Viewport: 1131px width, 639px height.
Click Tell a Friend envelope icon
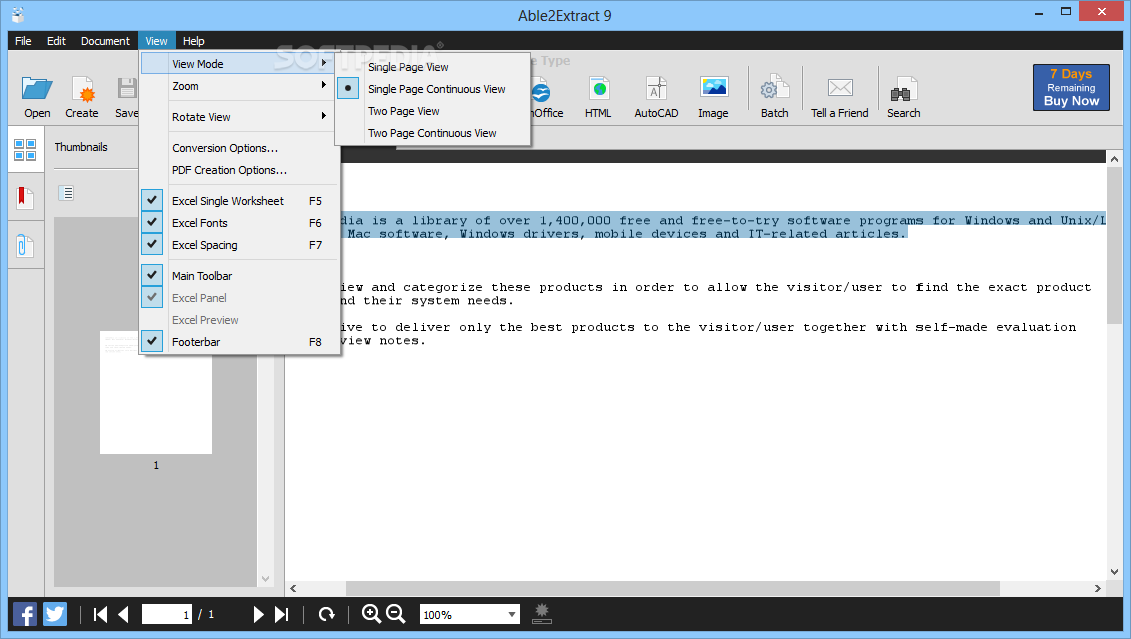(840, 88)
